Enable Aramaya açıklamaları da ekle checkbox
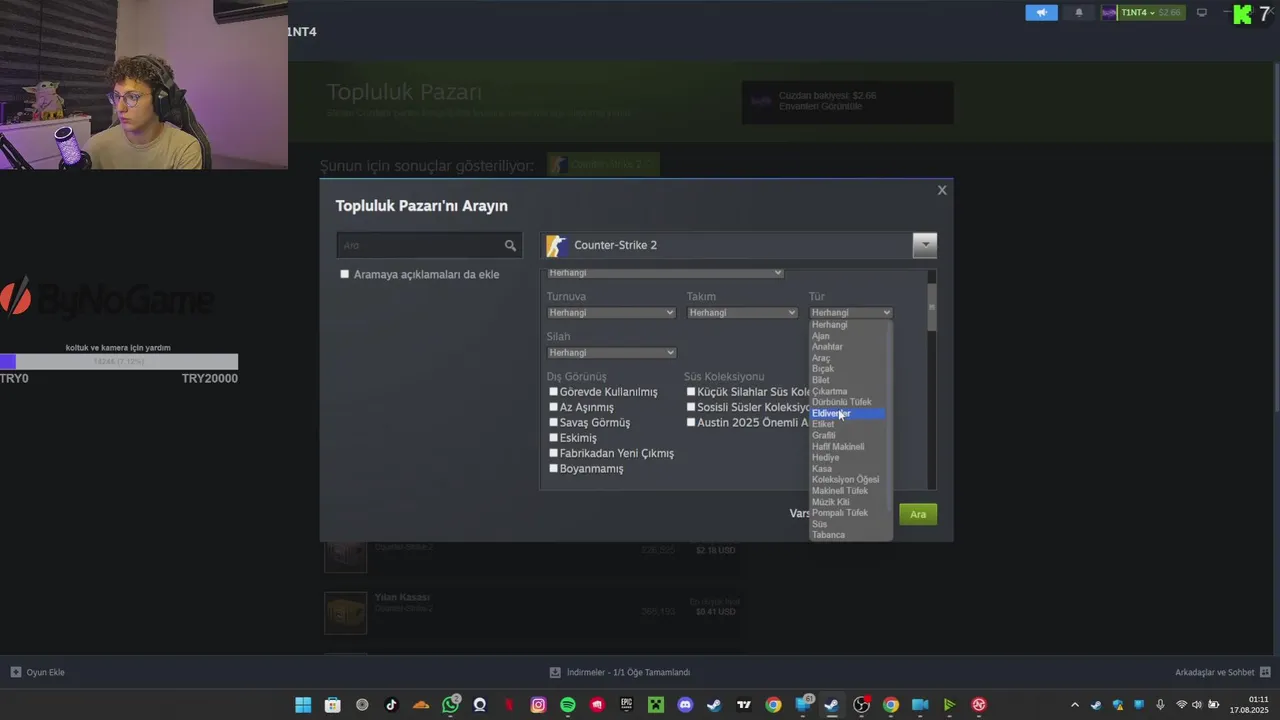 345,274
